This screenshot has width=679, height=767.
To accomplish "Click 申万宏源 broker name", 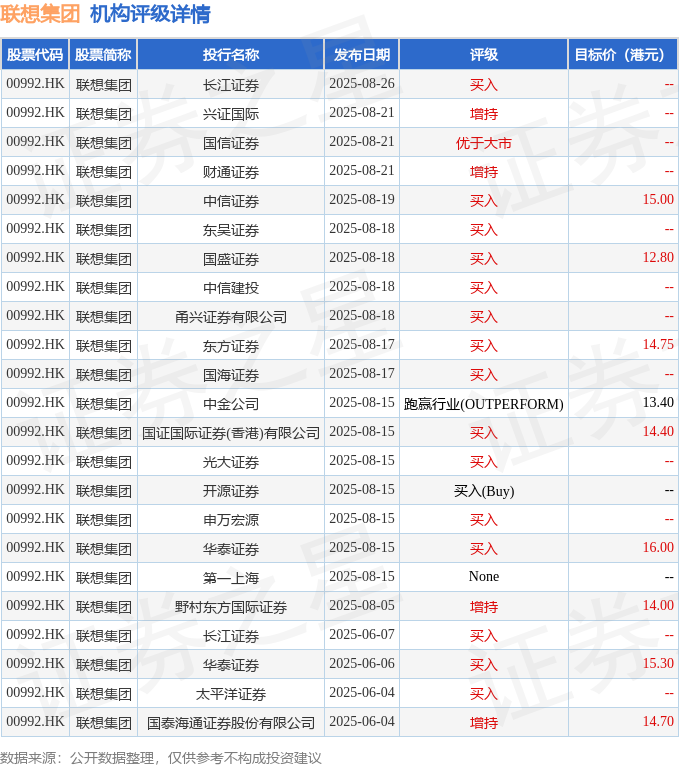I will pos(231,520).
